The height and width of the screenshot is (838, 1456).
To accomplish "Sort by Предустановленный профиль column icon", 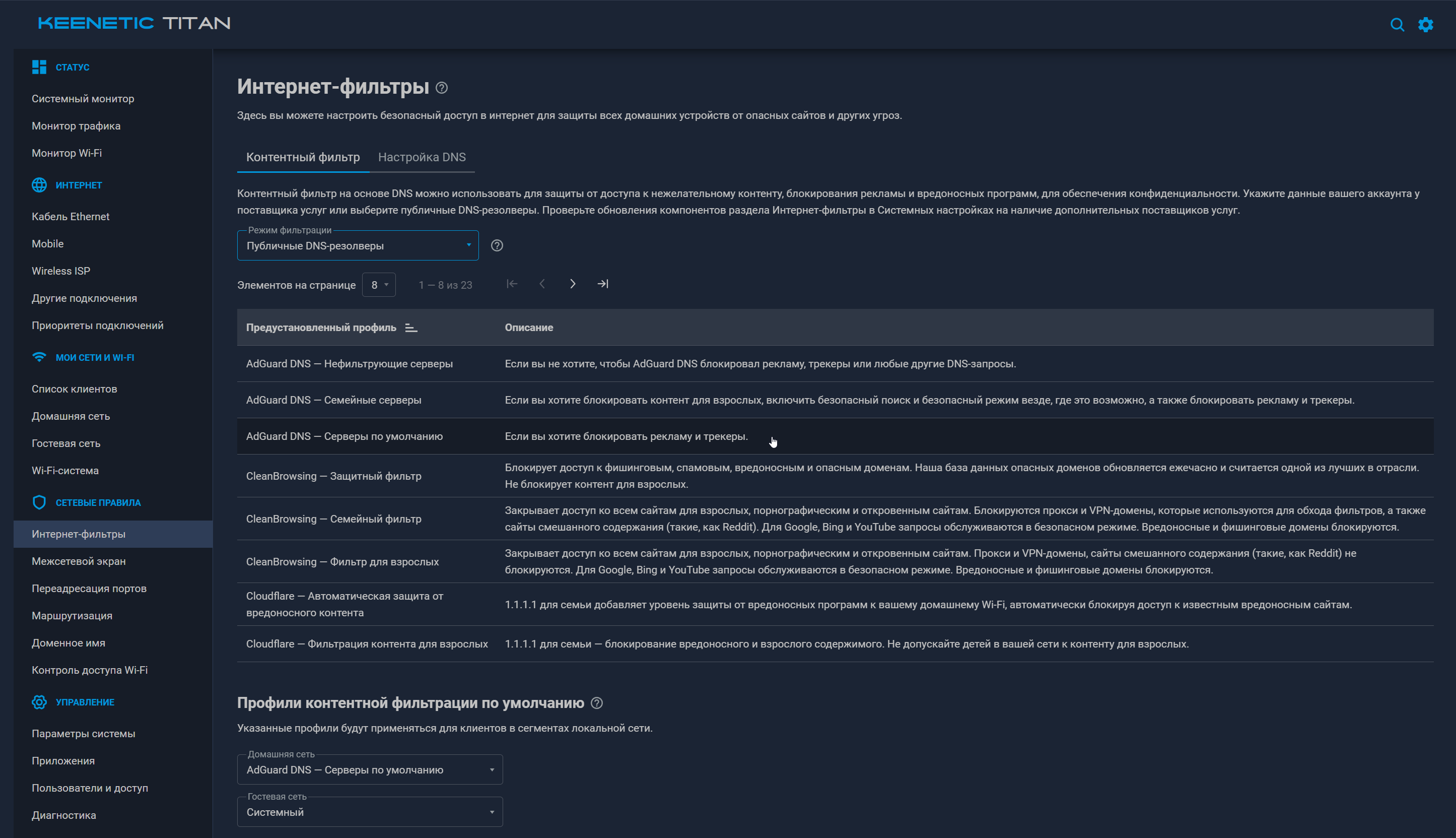I will pyautogui.click(x=410, y=328).
